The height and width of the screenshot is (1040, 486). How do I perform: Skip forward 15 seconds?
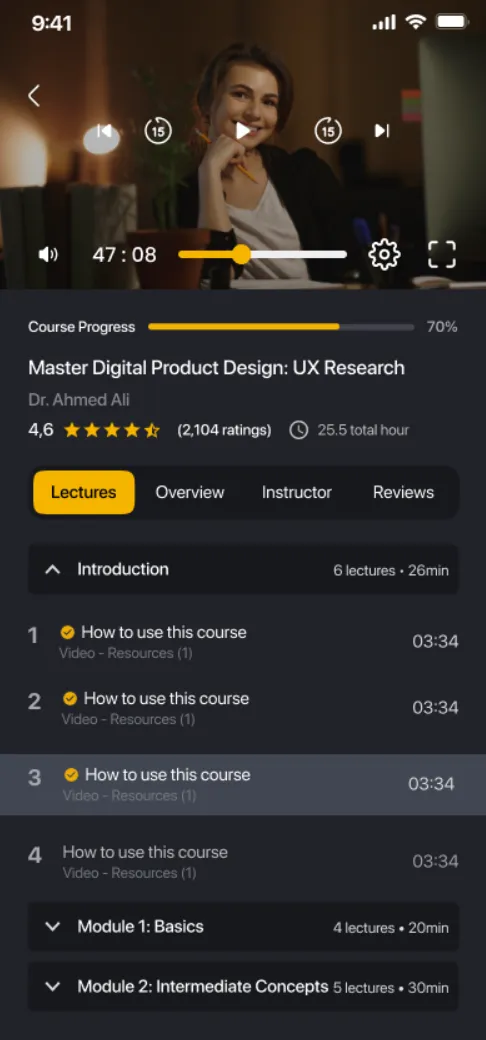328,131
